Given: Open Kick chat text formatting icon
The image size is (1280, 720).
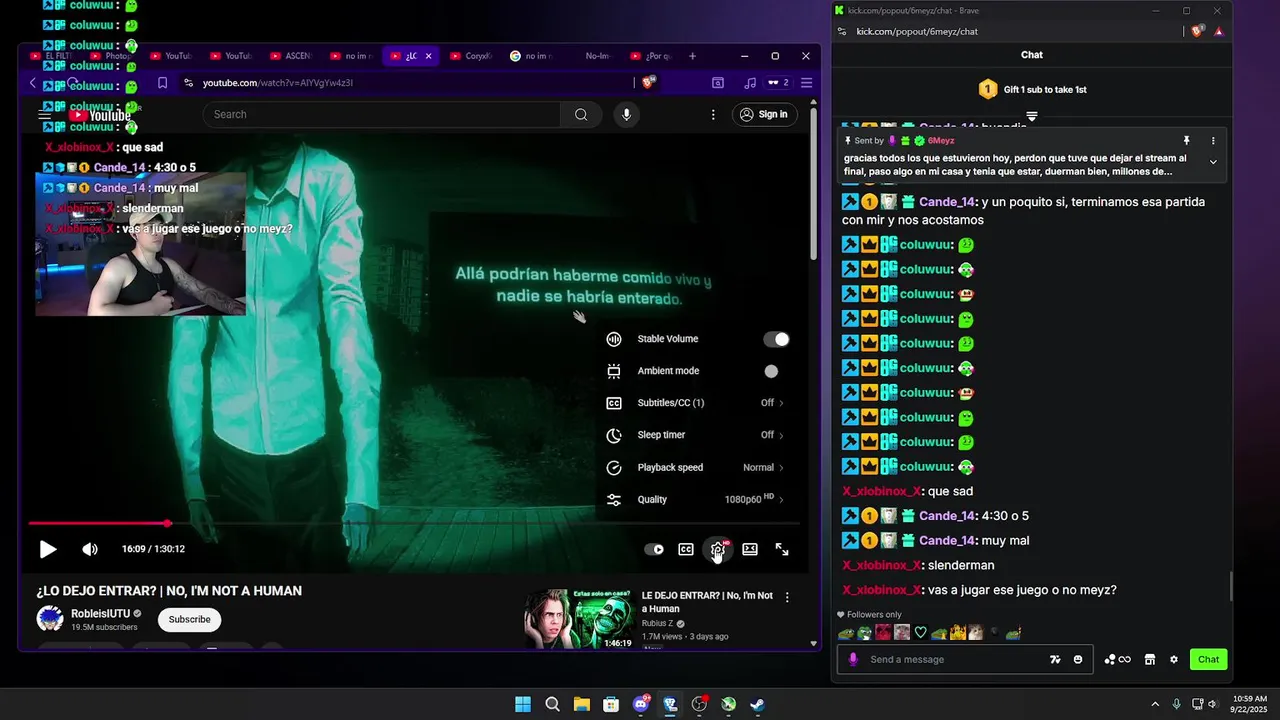Looking at the screenshot, I should pos(1055,659).
